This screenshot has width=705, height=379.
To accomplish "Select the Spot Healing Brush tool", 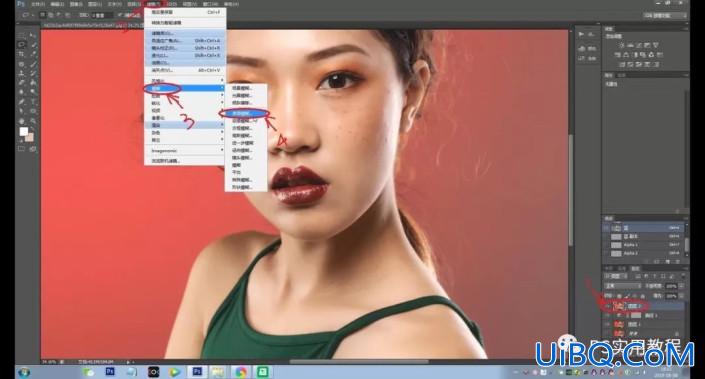I will [21, 63].
